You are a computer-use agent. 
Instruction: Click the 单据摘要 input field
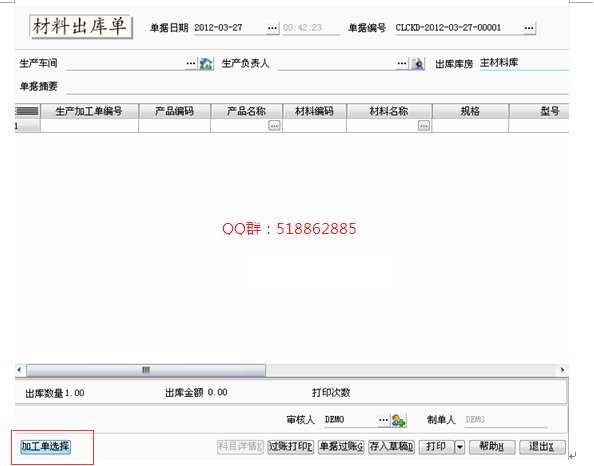[317, 87]
